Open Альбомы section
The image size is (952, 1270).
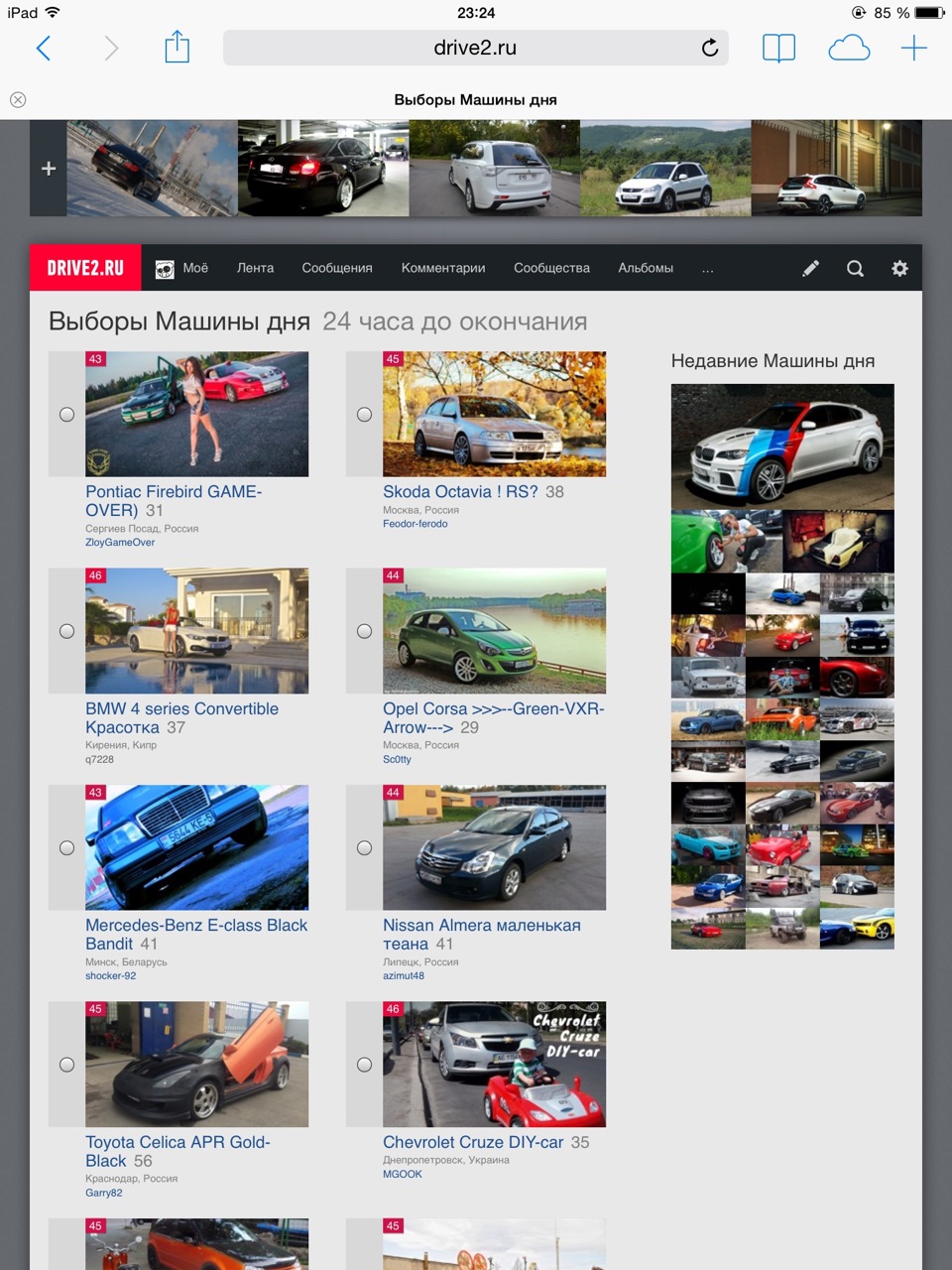646,268
